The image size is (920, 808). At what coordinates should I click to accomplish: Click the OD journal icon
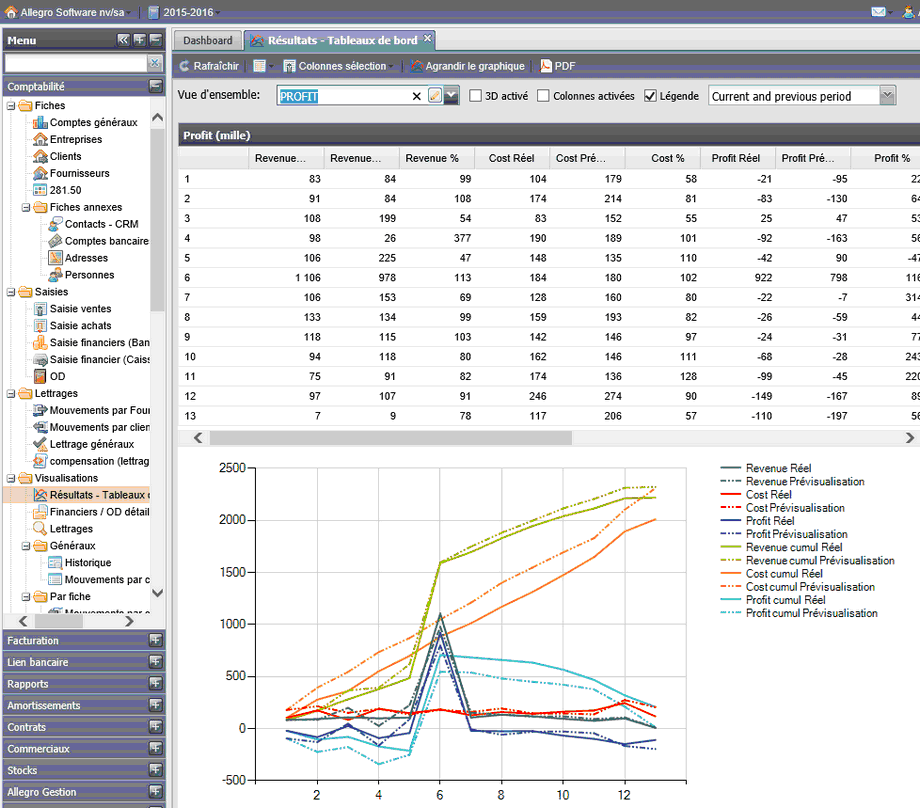(40, 376)
